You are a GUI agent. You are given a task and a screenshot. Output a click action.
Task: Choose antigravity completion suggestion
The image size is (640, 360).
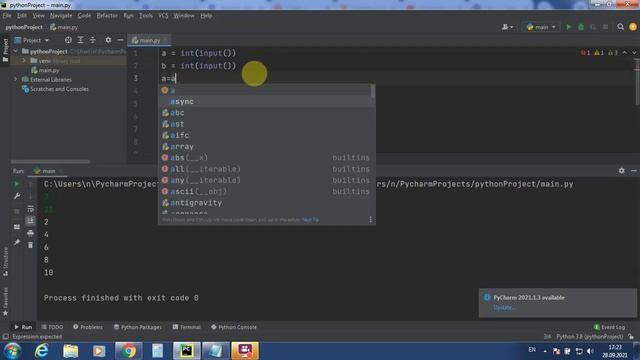coord(267,202)
